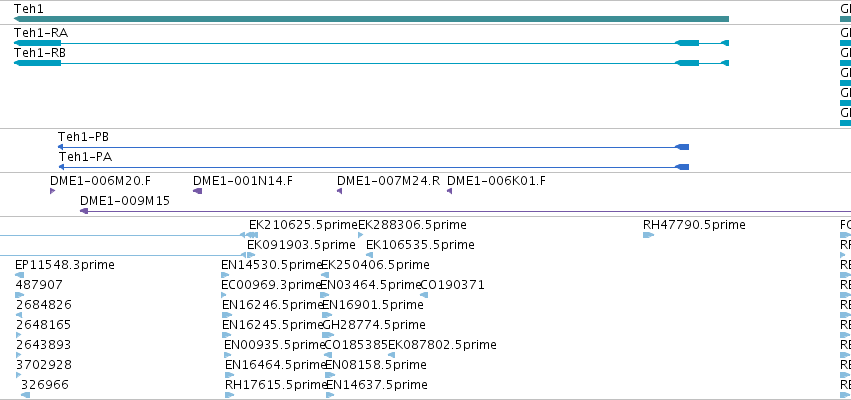The width and height of the screenshot is (851, 400).
Task: Click the DME1-001N14.F clone label
Action: click(x=243, y=181)
